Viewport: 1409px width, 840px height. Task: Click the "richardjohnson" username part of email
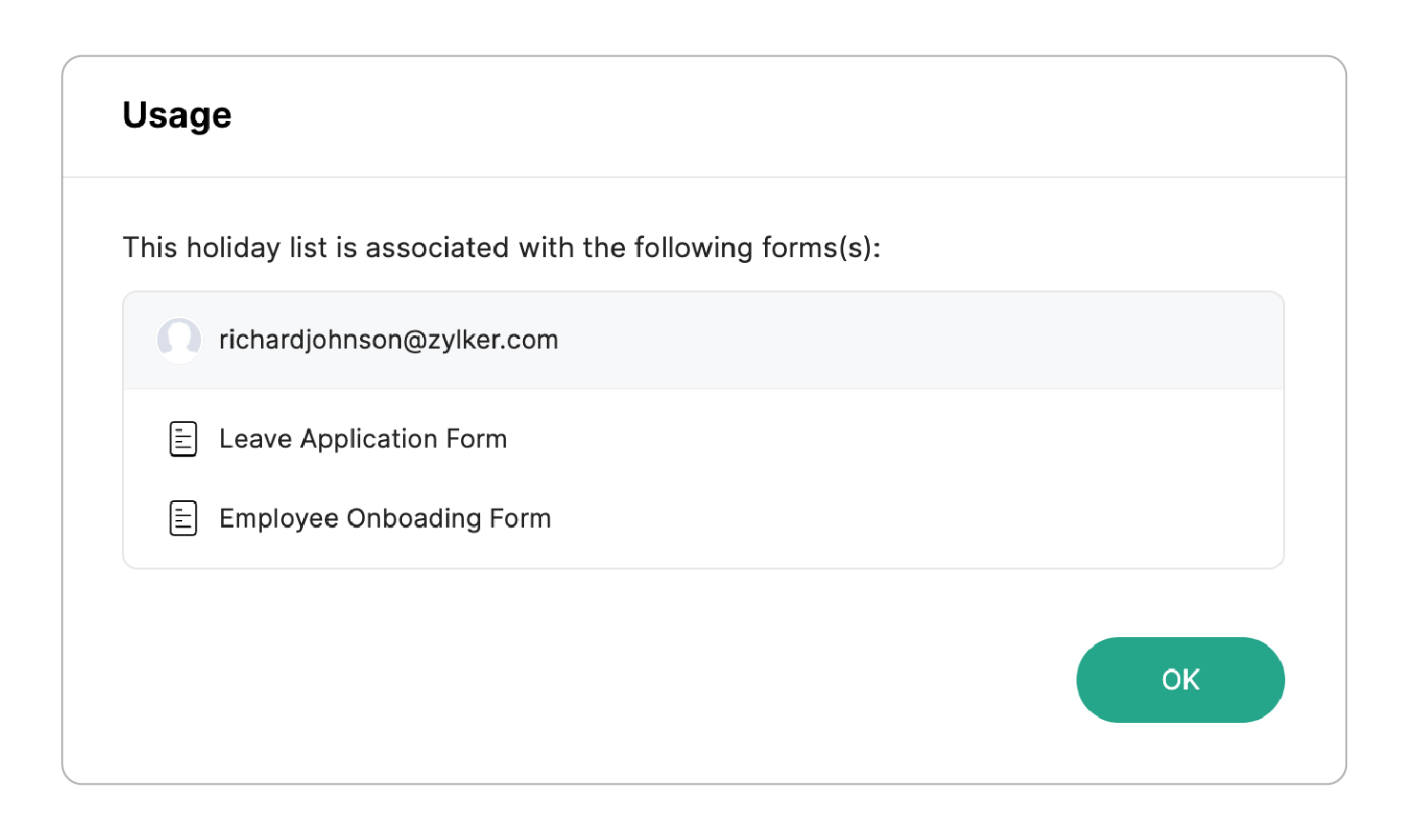(x=311, y=340)
